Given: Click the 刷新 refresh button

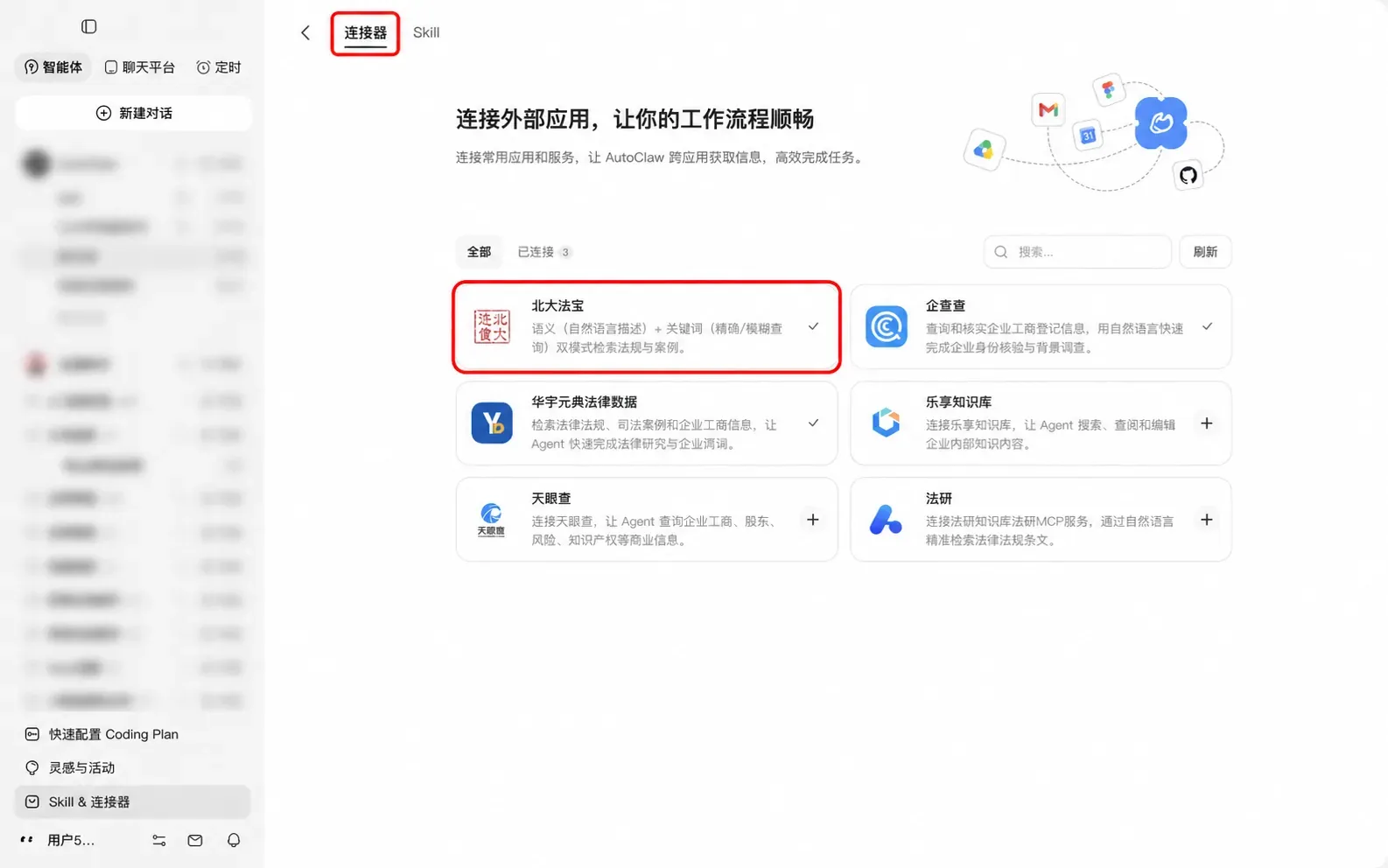Looking at the screenshot, I should (1205, 252).
